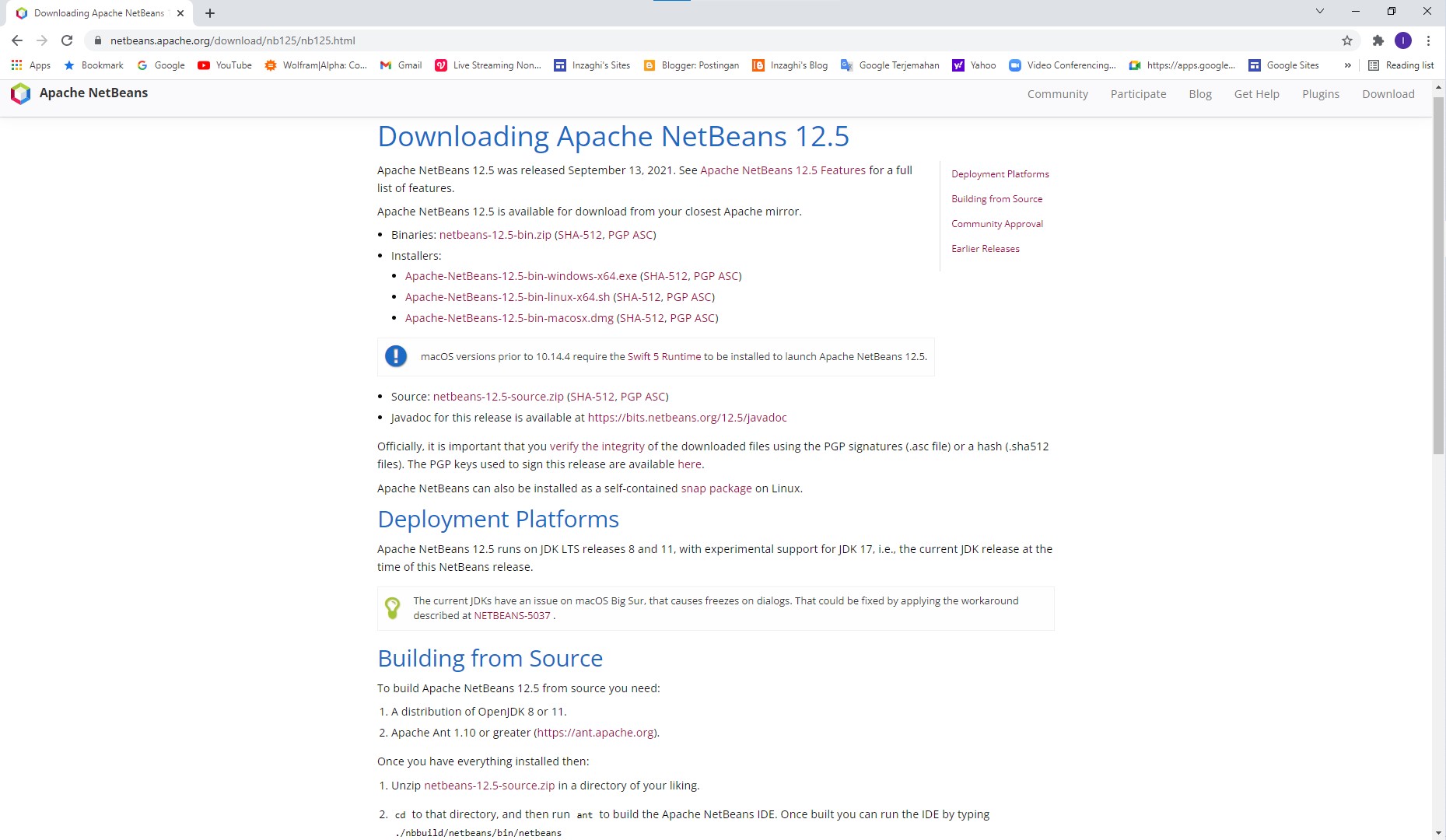Open the browser extensions puzzle icon
This screenshot has height=840, width=1446.
1377,40
